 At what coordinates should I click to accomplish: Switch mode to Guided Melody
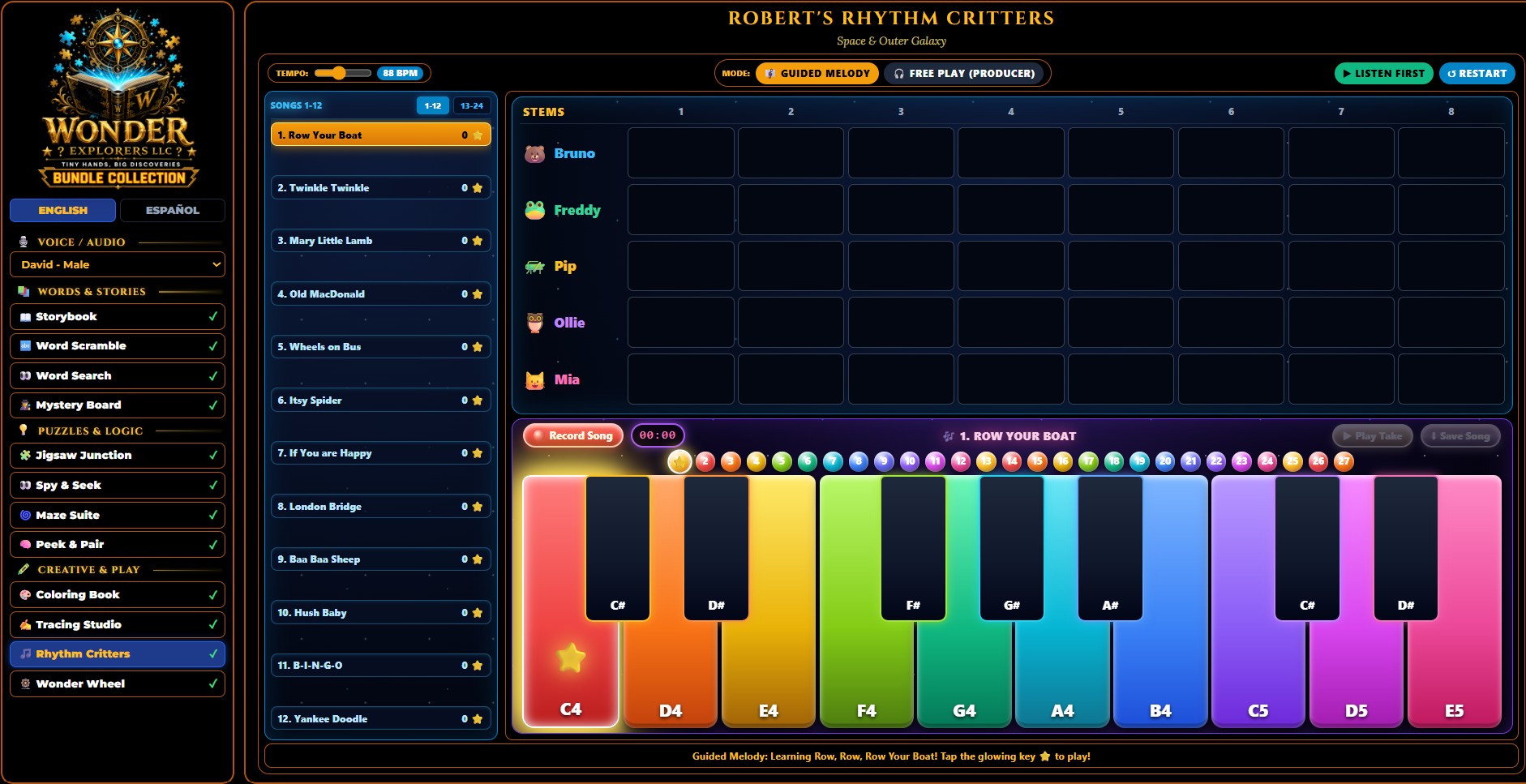point(817,73)
